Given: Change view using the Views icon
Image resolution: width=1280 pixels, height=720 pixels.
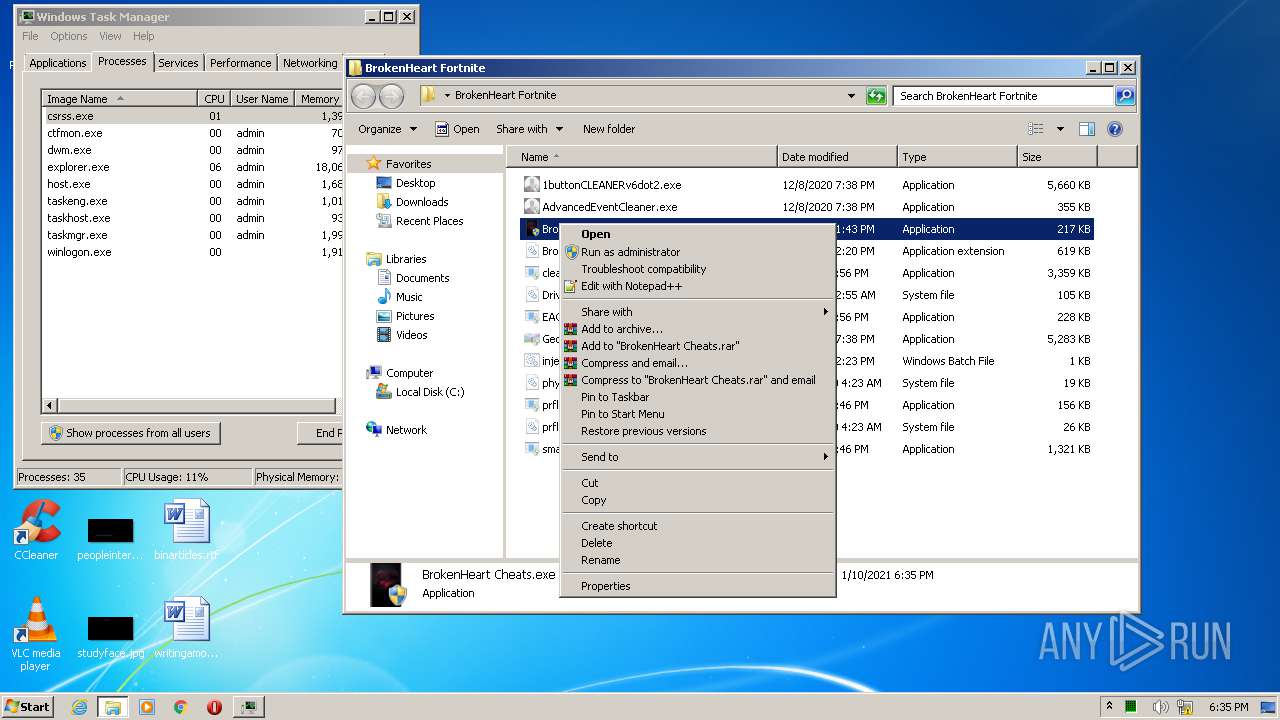Looking at the screenshot, I should coord(1036,129).
